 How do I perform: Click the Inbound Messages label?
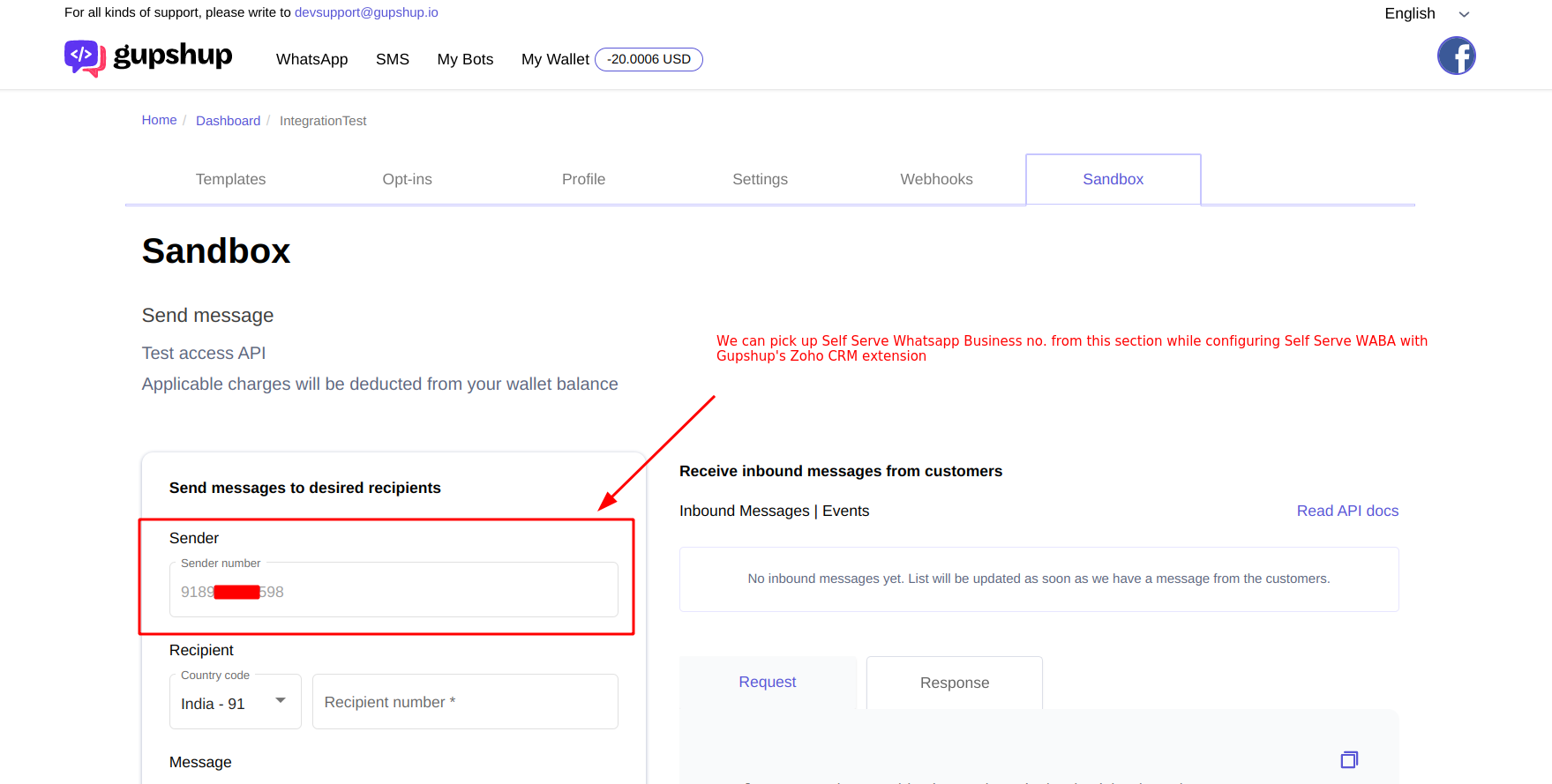(x=744, y=511)
